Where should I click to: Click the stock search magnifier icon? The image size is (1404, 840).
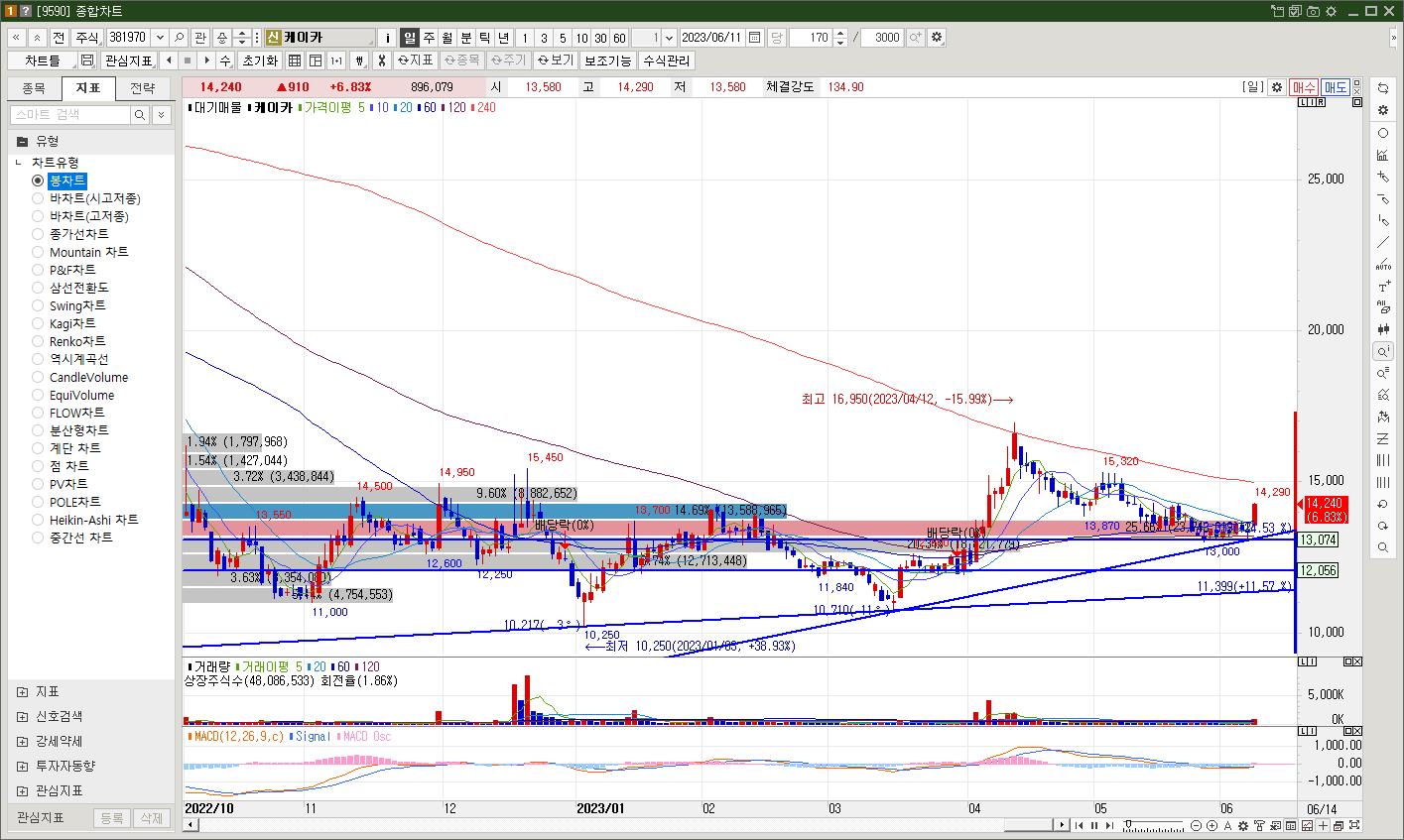pos(180,38)
